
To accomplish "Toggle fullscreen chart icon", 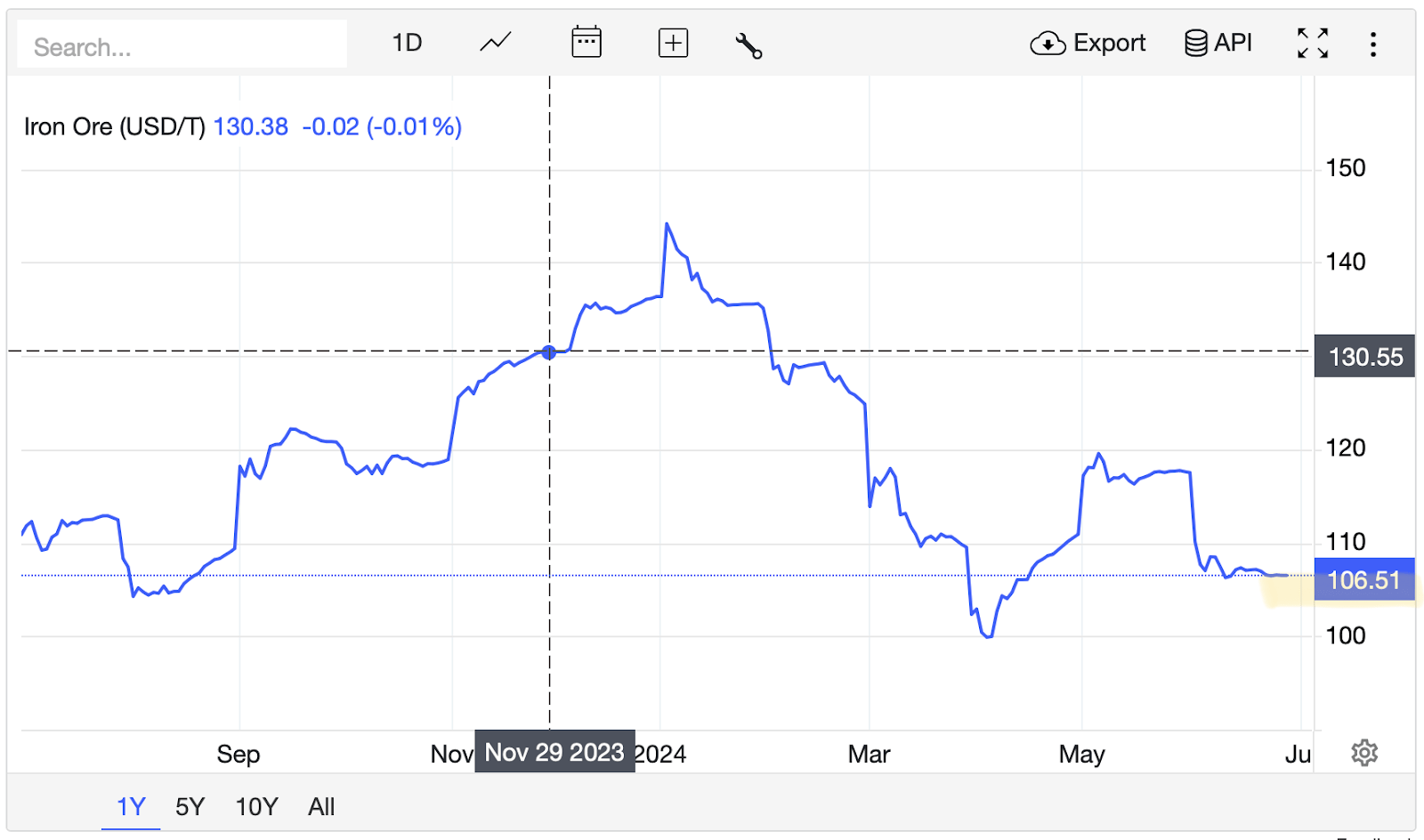I will point(1313,43).
